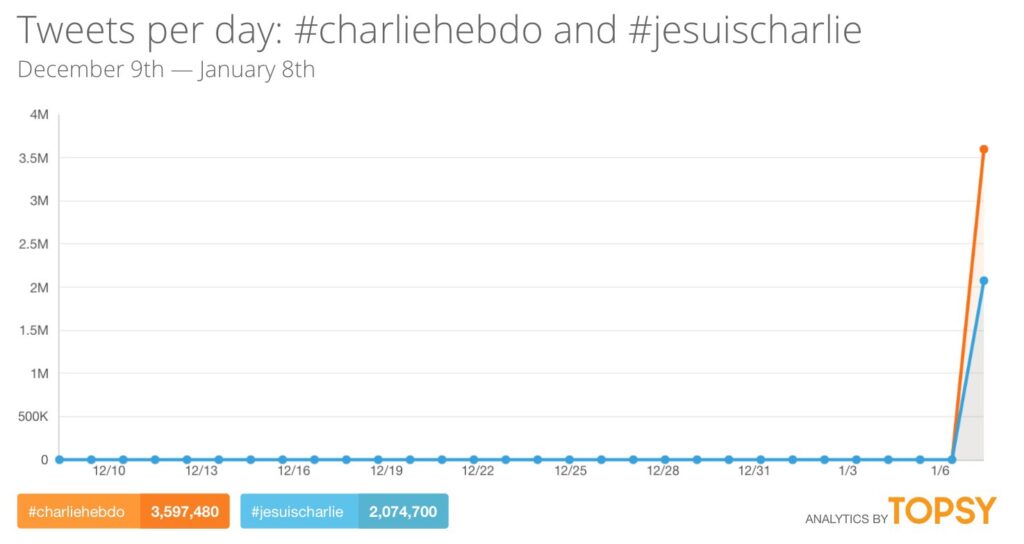Select the 12/22 date label
The height and width of the screenshot is (544, 1024).
pyautogui.click(x=478, y=471)
